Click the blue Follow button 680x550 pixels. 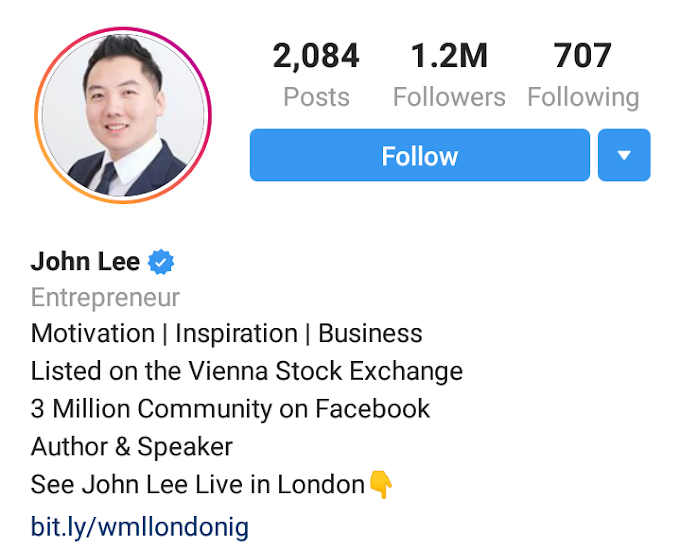[419, 155]
